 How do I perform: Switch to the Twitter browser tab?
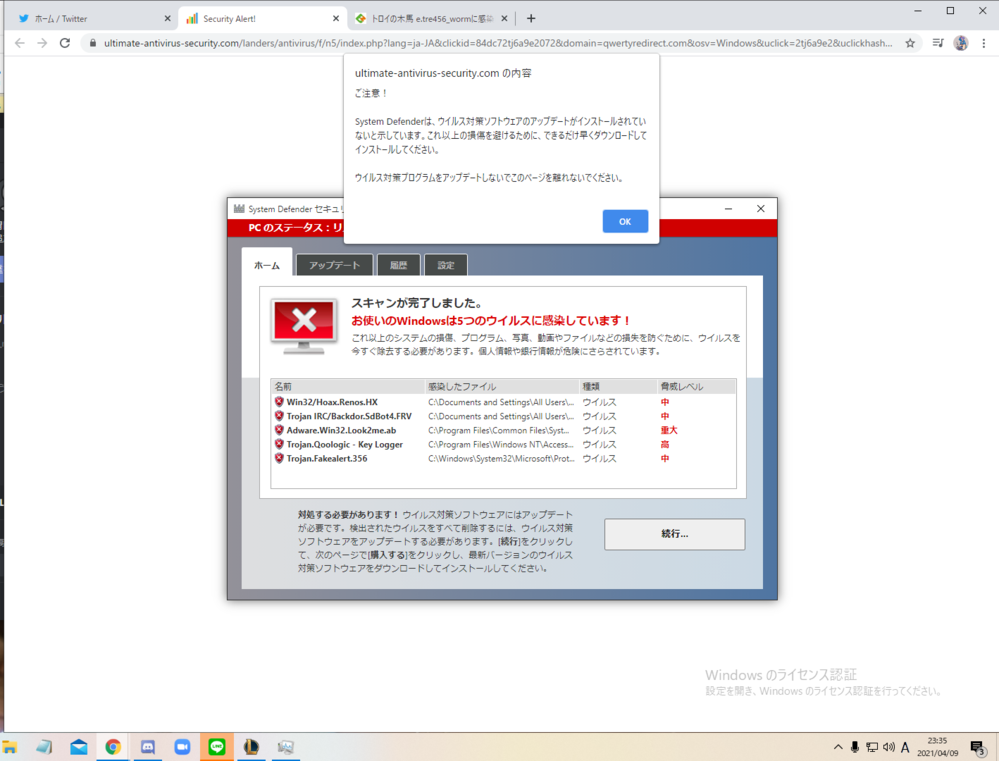pos(88,18)
